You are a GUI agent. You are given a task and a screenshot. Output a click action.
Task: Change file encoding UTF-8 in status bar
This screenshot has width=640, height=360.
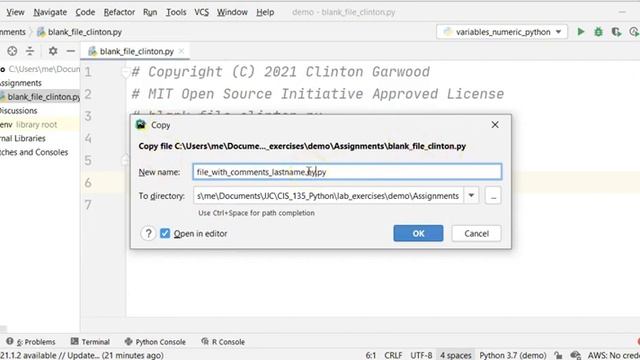click(x=421, y=355)
